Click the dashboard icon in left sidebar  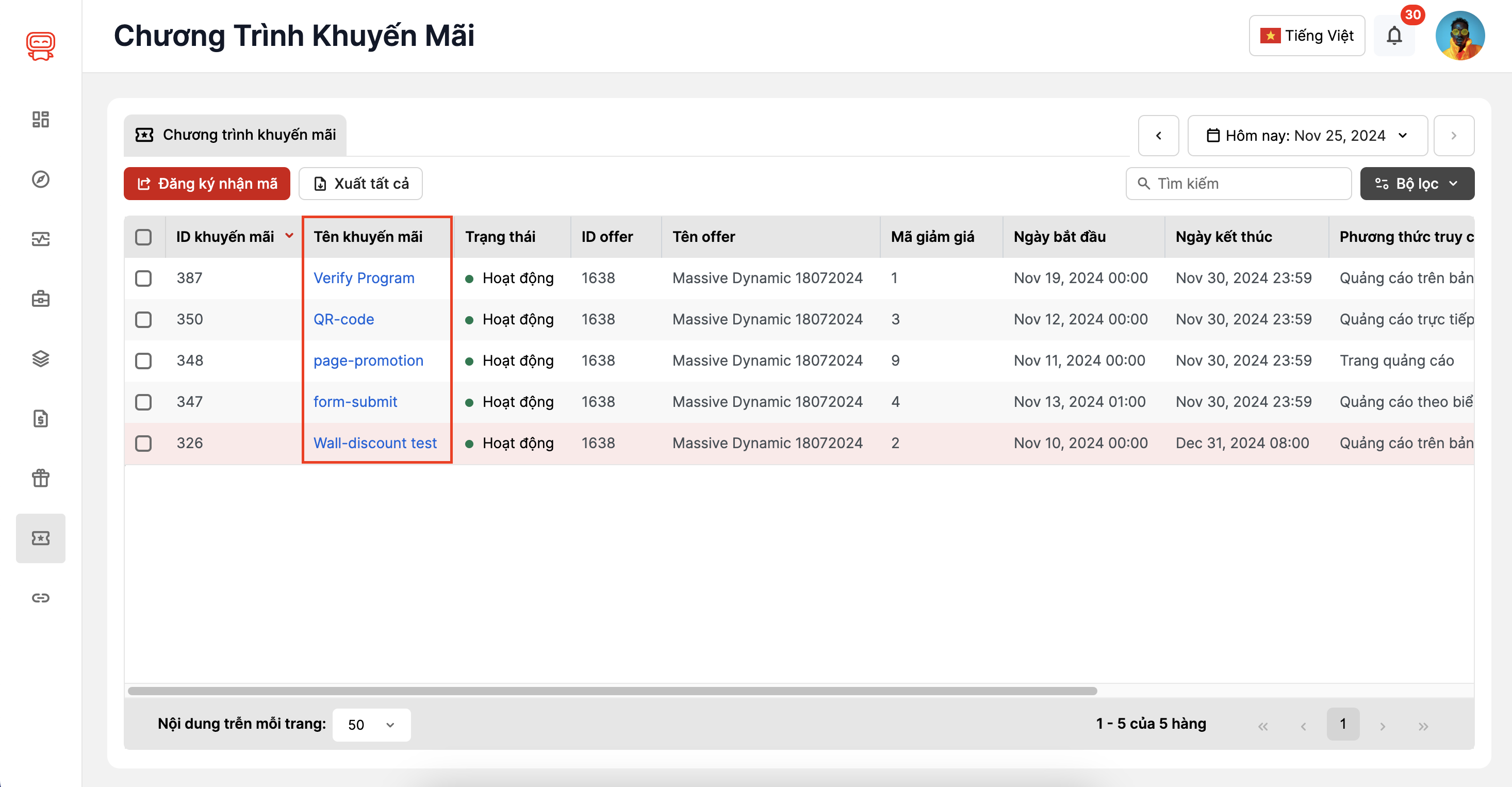[x=40, y=118]
